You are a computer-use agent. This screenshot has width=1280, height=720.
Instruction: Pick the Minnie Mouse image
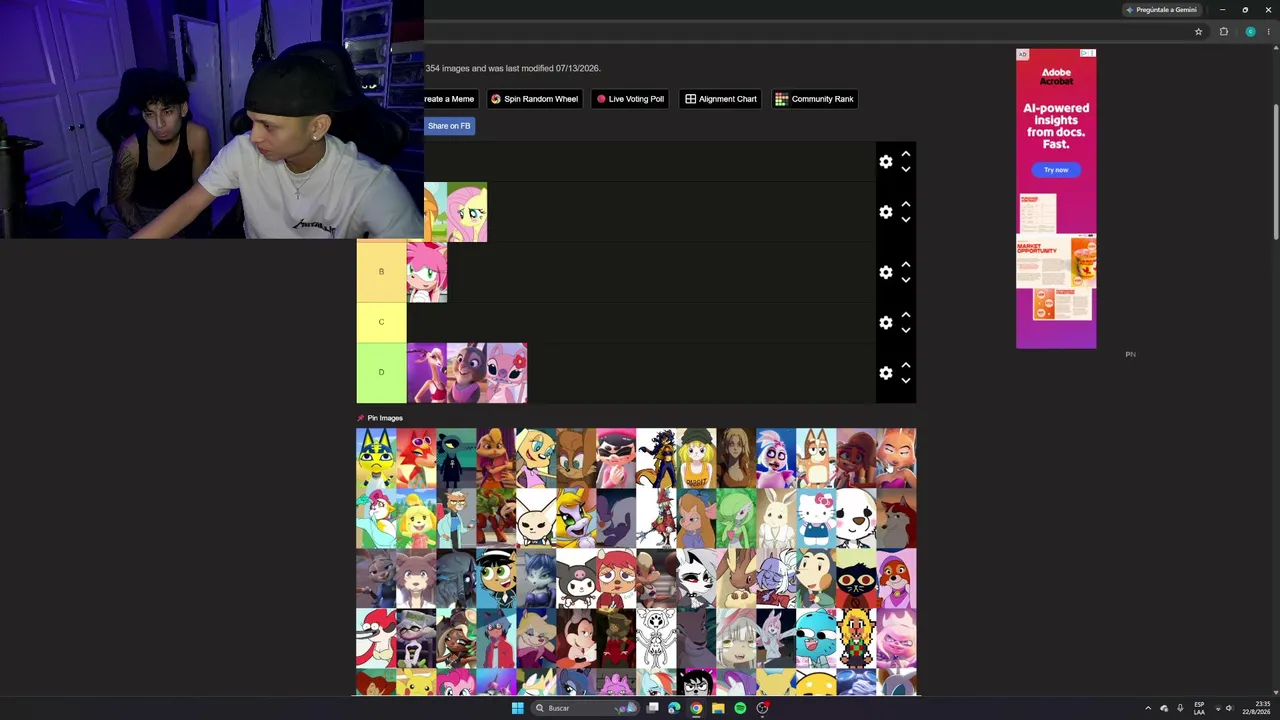coord(576,638)
